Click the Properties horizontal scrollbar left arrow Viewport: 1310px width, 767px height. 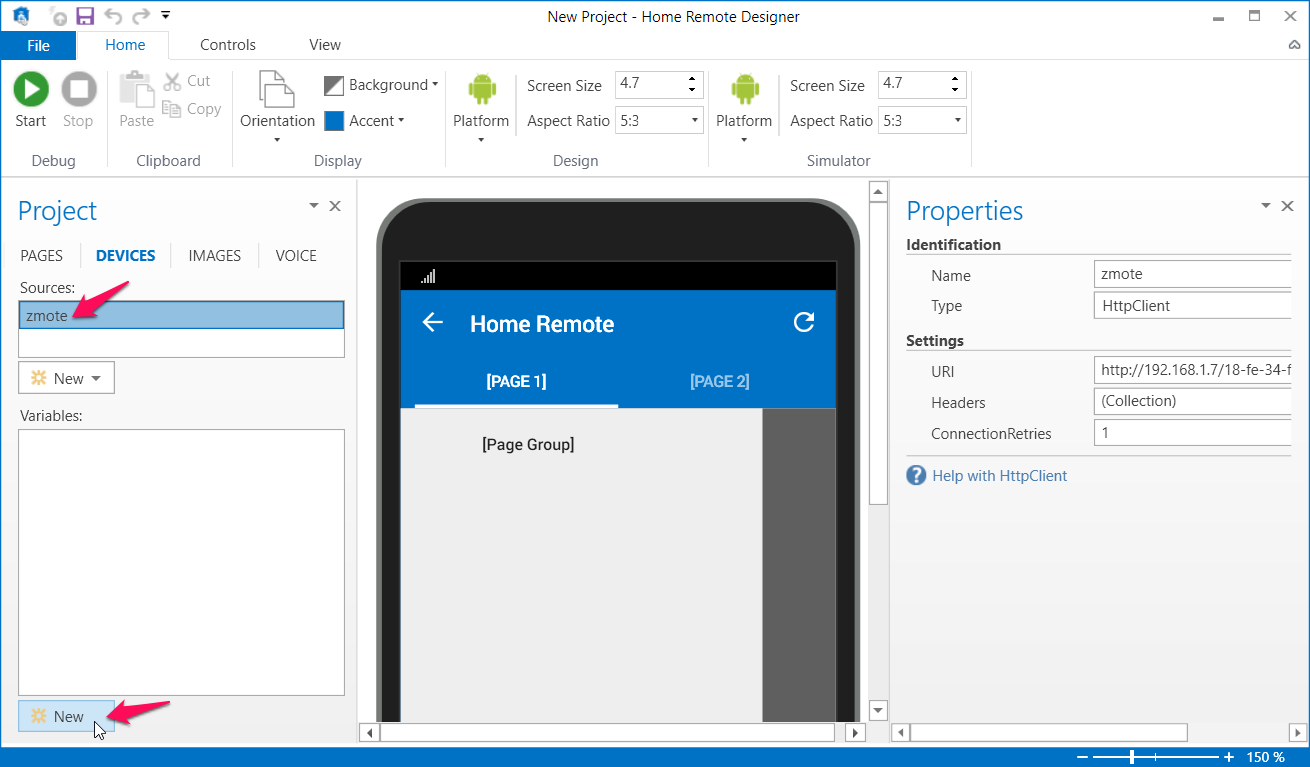coord(899,733)
